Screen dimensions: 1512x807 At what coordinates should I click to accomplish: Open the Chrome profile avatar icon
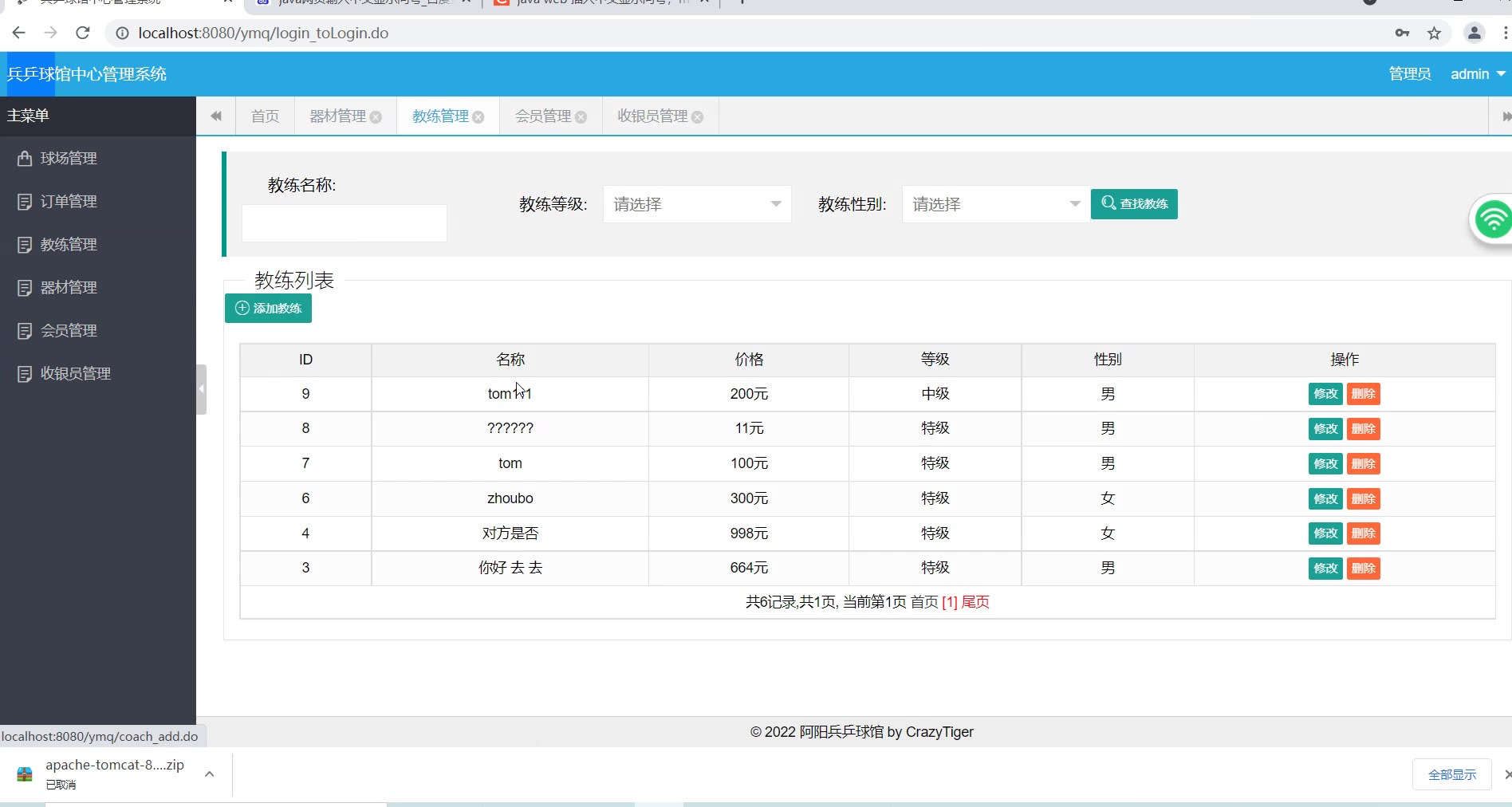(1475, 33)
